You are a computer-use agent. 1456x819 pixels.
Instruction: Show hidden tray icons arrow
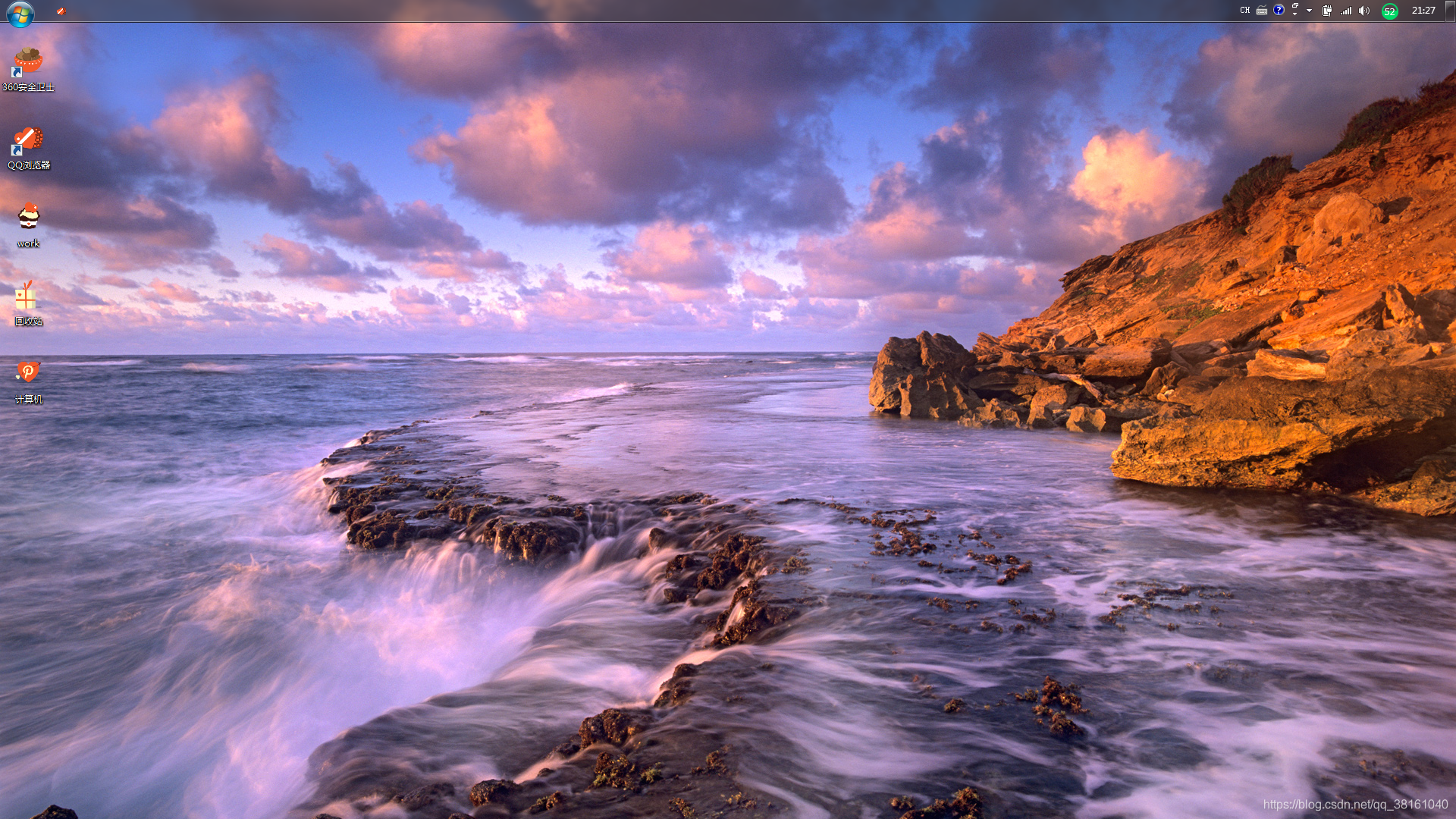point(1309,11)
